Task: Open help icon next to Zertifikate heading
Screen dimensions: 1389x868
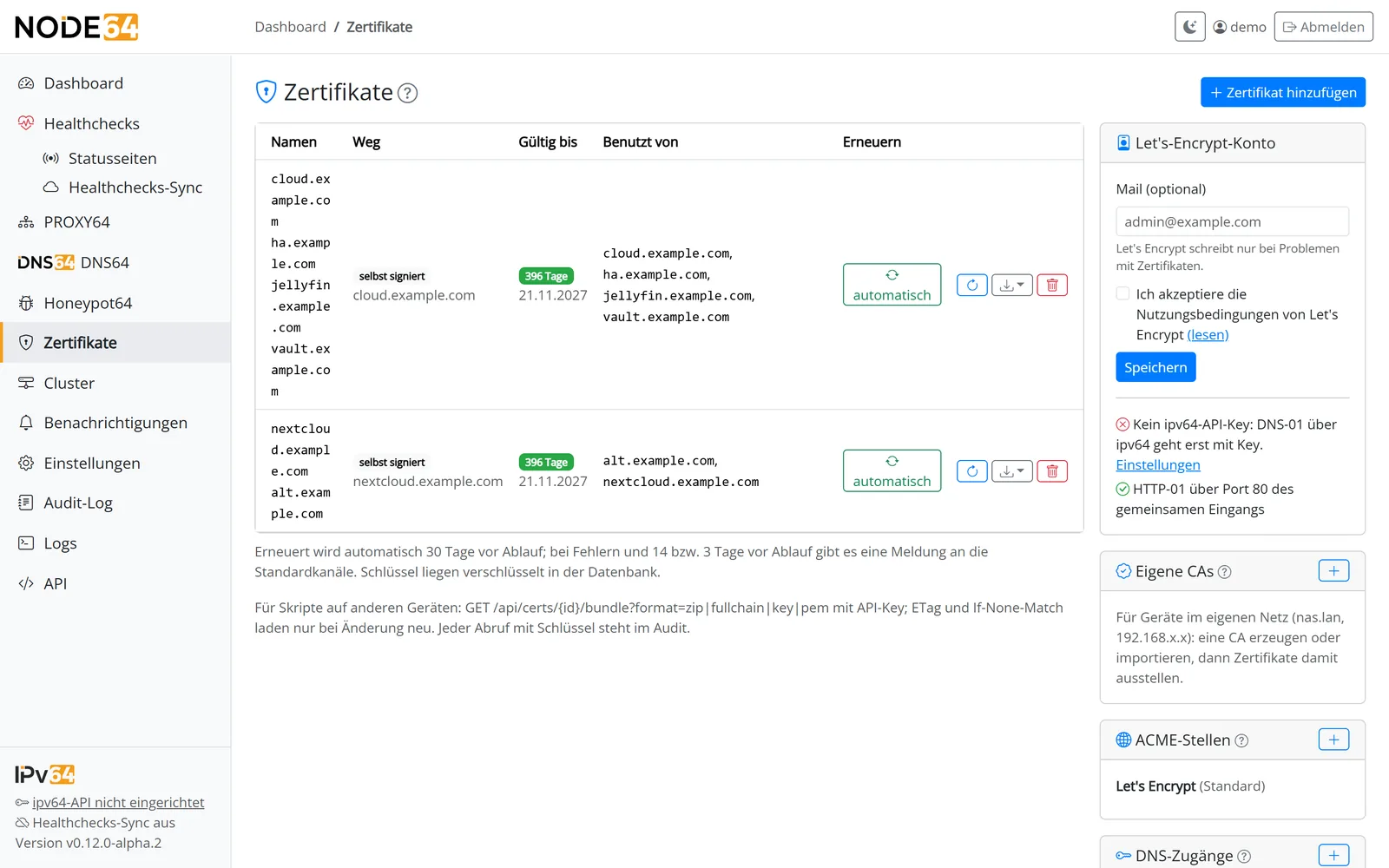Action: coord(407,93)
